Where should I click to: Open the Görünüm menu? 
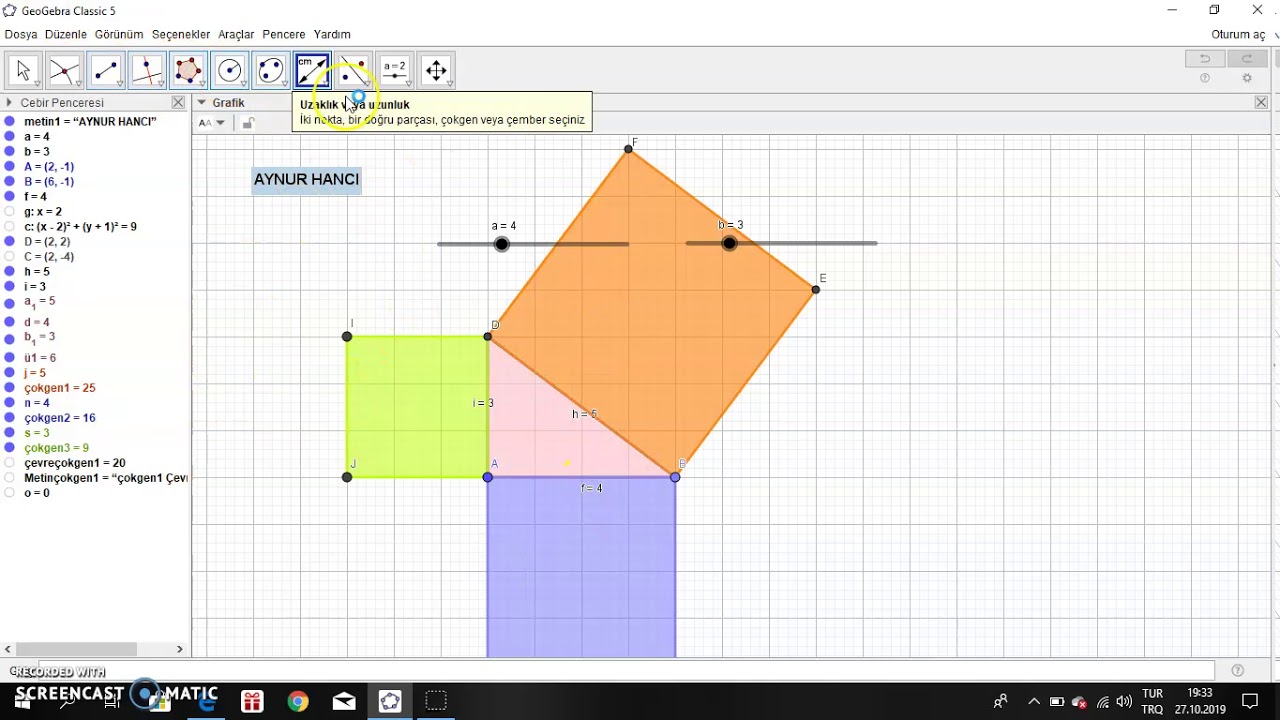tap(119, 35)
